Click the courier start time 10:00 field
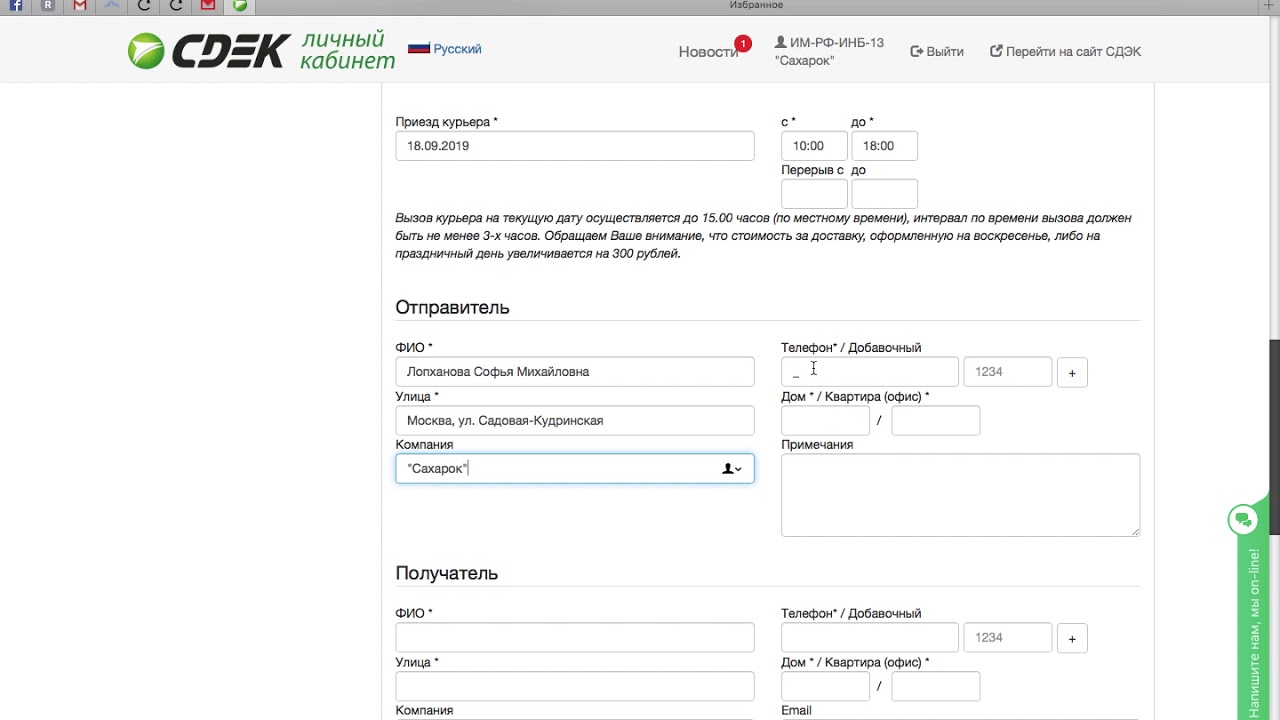Screen dimensions: 1280x720 (x=814, y=146)
